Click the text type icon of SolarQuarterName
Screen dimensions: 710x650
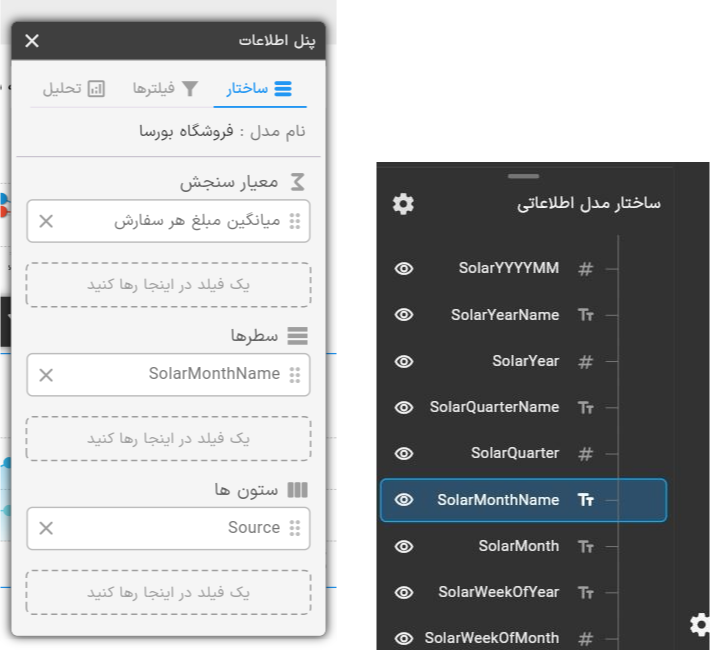click(585, 408)
